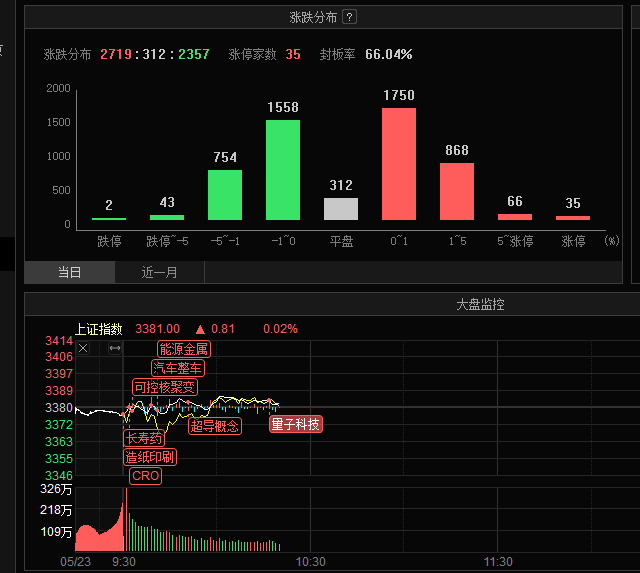Click the 平盘 axis category label
The width and height of the screenshot is (640, 573).
tap(341, 241)
